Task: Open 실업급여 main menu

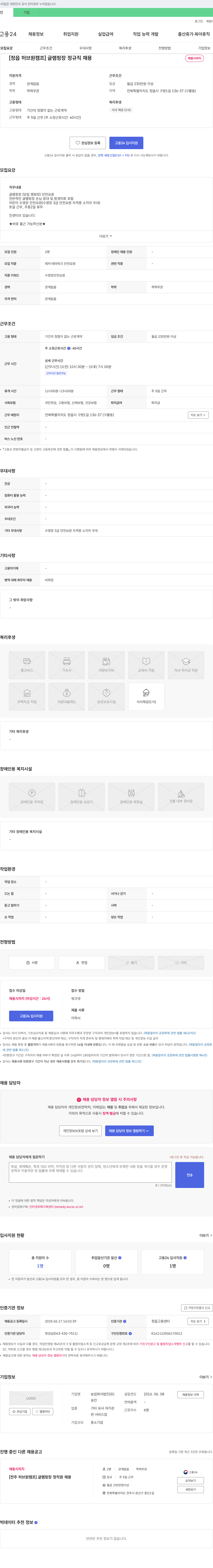Action: coord(106,34)
